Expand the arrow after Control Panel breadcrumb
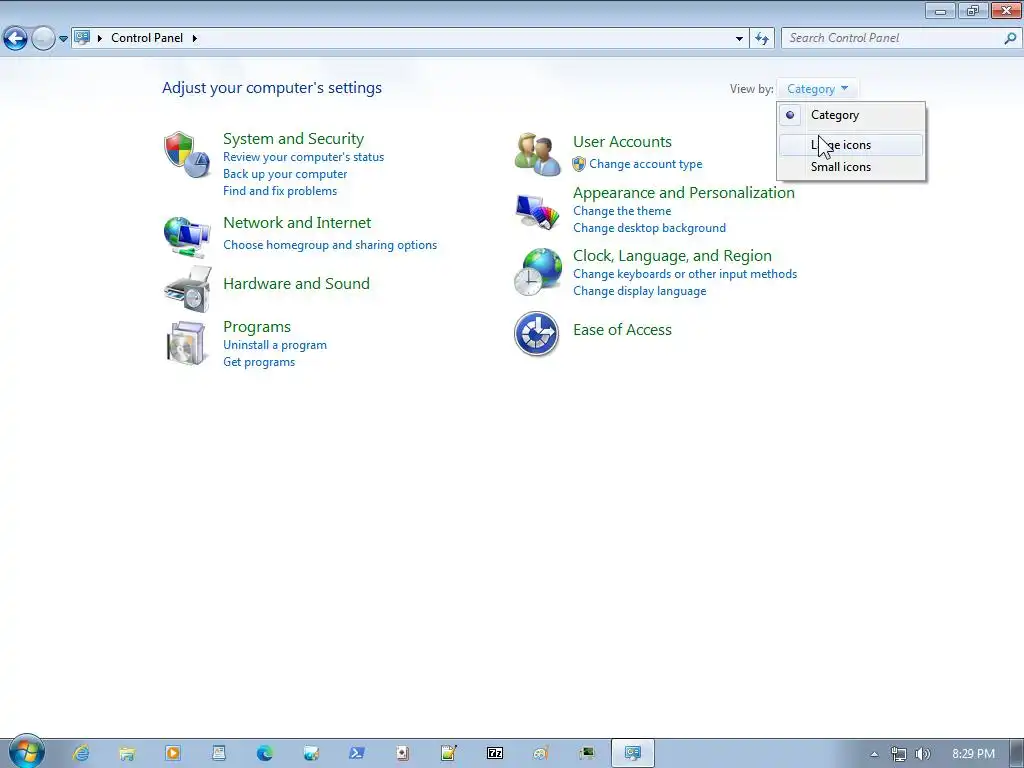The width and height of the screenshot is (1024, 768). pyautogui.click(x=195, y=38)
